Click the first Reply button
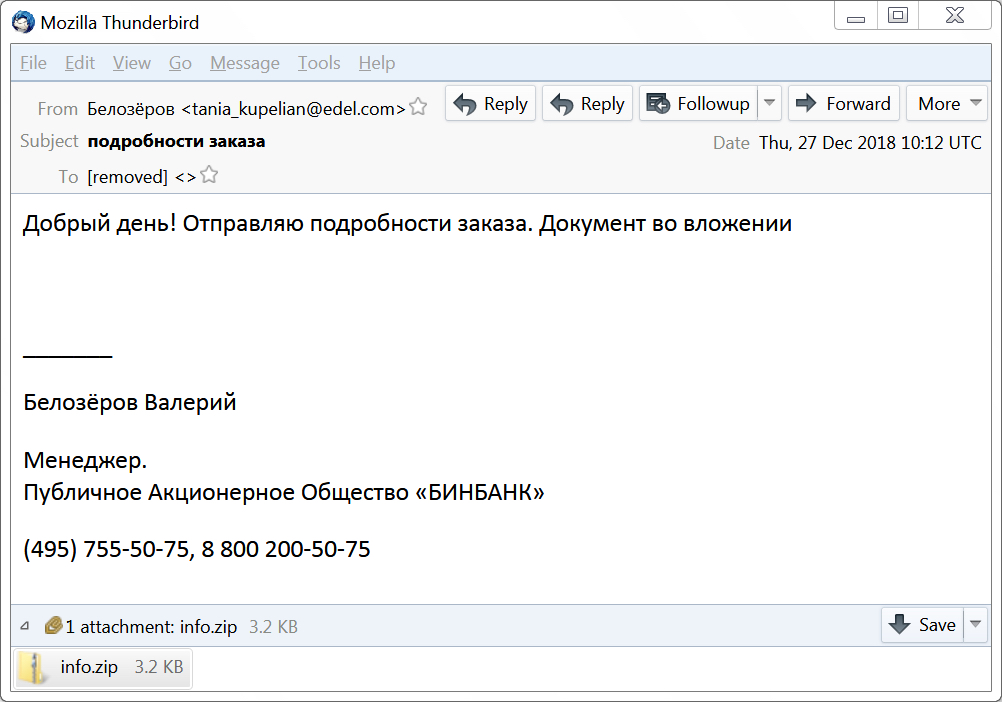Image resolution: width=1002 pixels, height=702 pixels. pos(490,103)
